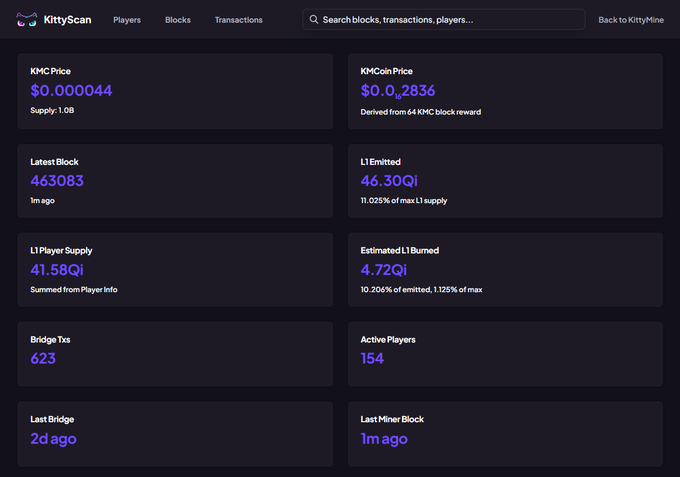Open the Blocks nav item
680x477 pixels.
tap(178, 20)
